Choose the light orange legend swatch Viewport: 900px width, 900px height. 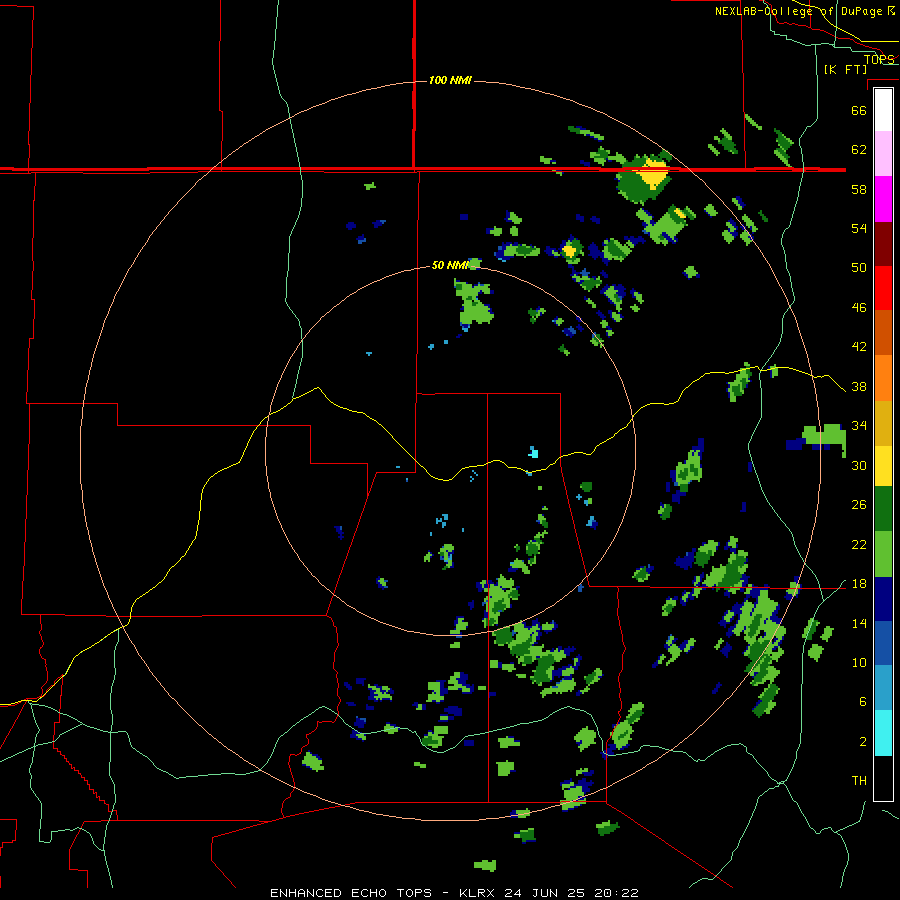(x=883, y=378)
